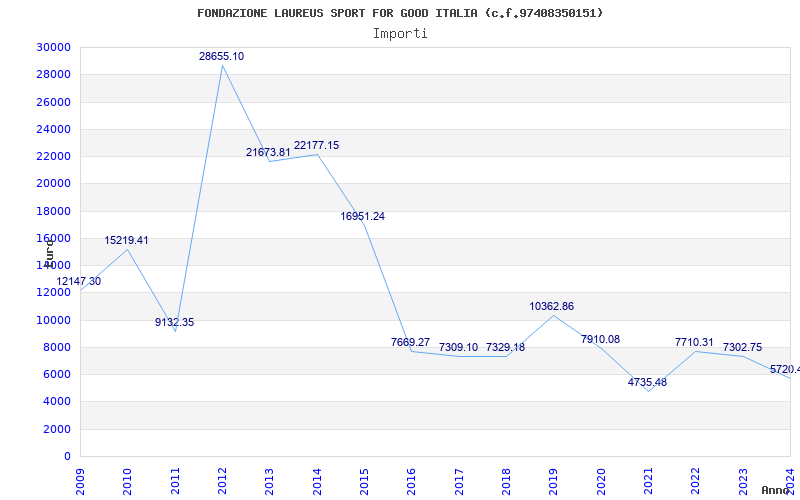Select the 21673.81 data label
This screenshot has height=500, width=800.
point(268,152)
